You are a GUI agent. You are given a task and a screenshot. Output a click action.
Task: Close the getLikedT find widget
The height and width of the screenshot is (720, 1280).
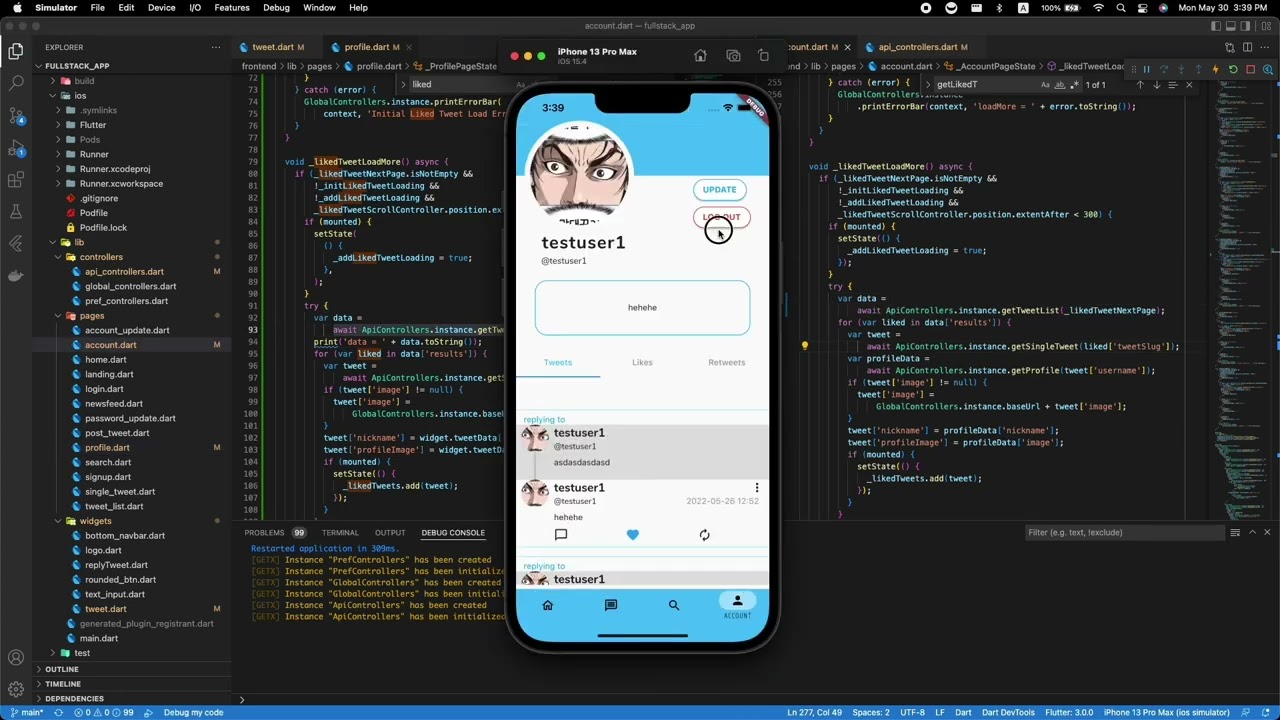tap(1189, 85)
